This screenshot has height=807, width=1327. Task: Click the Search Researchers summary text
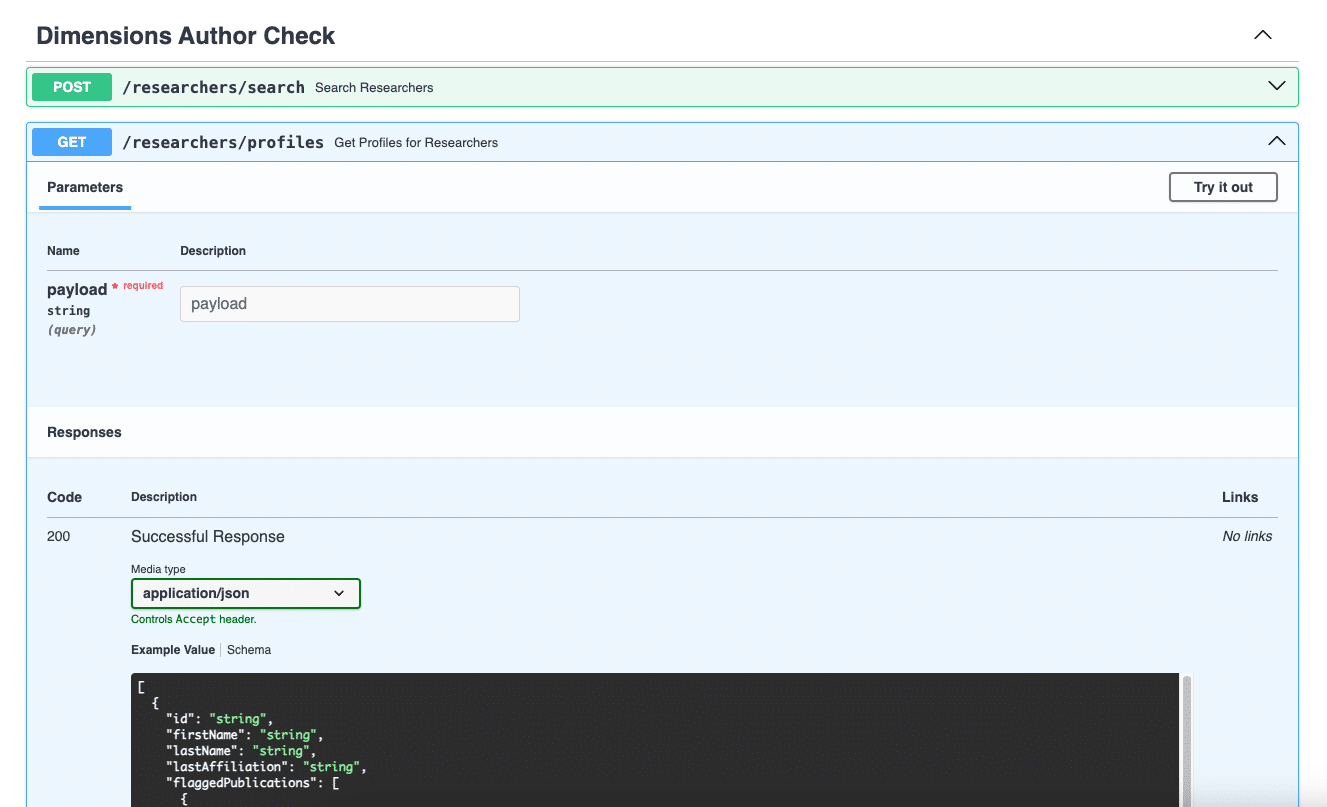(x=374, y=88)
